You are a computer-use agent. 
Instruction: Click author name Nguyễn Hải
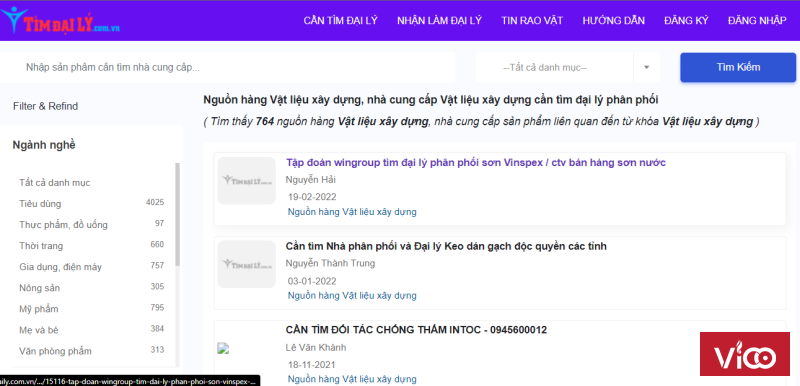click(x=310, y=179)
